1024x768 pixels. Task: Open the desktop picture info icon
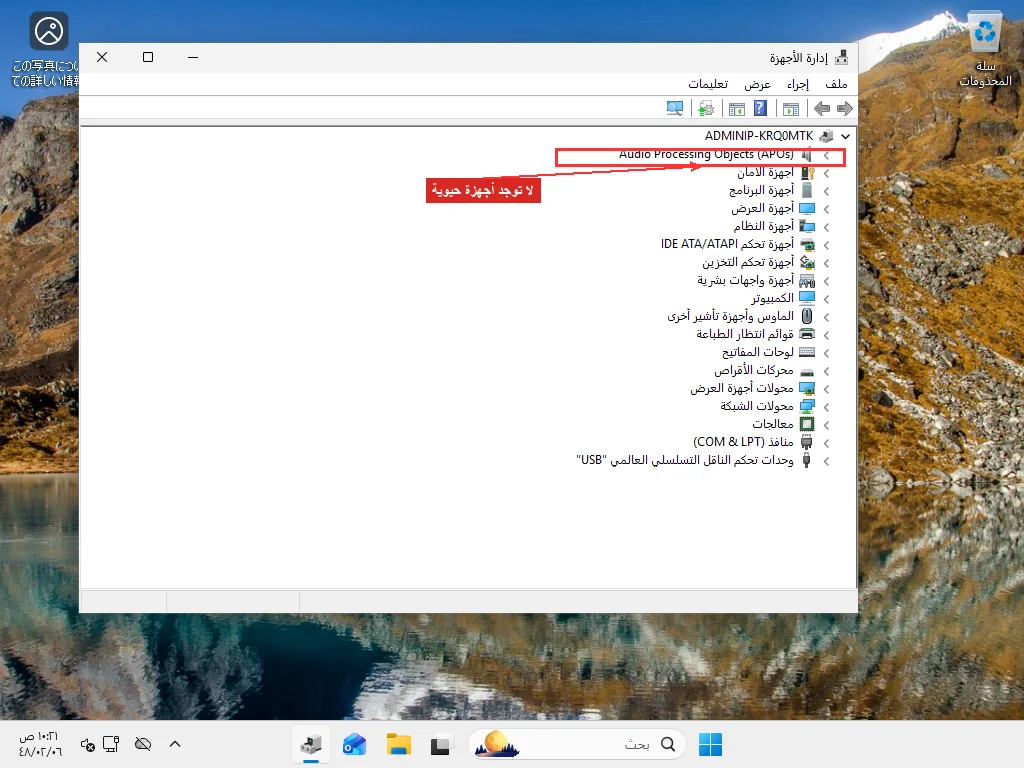coord(48,49)
